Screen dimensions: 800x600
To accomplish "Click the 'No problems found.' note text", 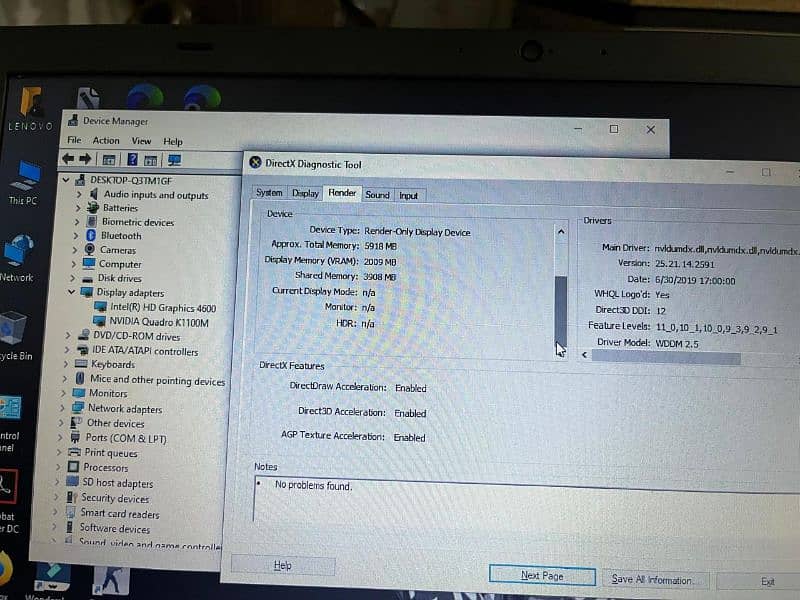I will pos(313,485).
